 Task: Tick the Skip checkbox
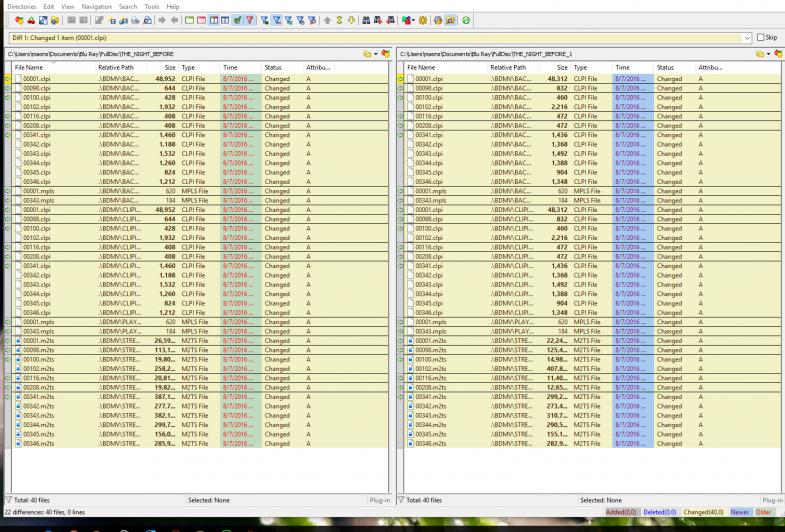761,38
